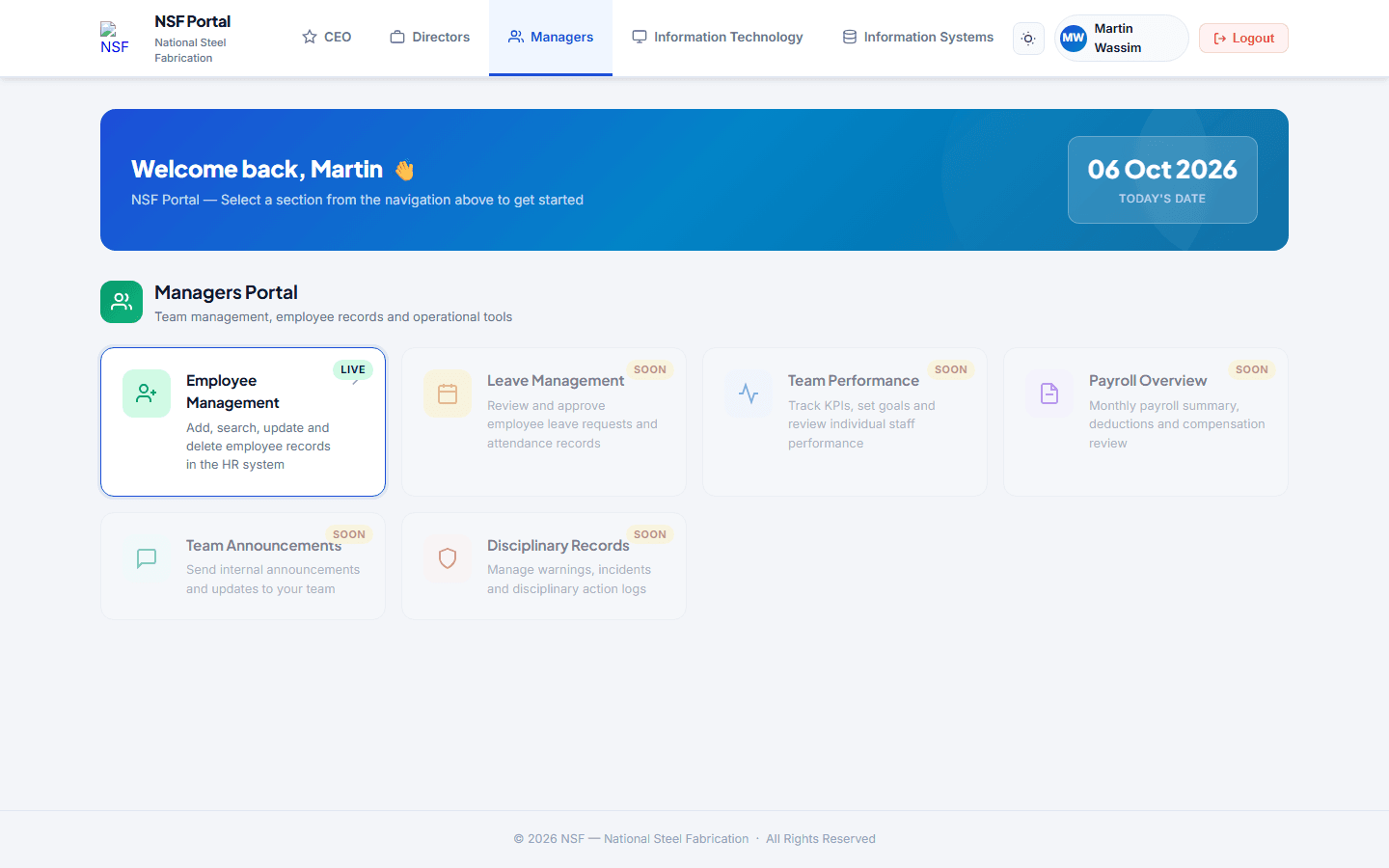Select the Managers tab
This screenshot has width=1389, height=868.
click(x=551, y=37)
